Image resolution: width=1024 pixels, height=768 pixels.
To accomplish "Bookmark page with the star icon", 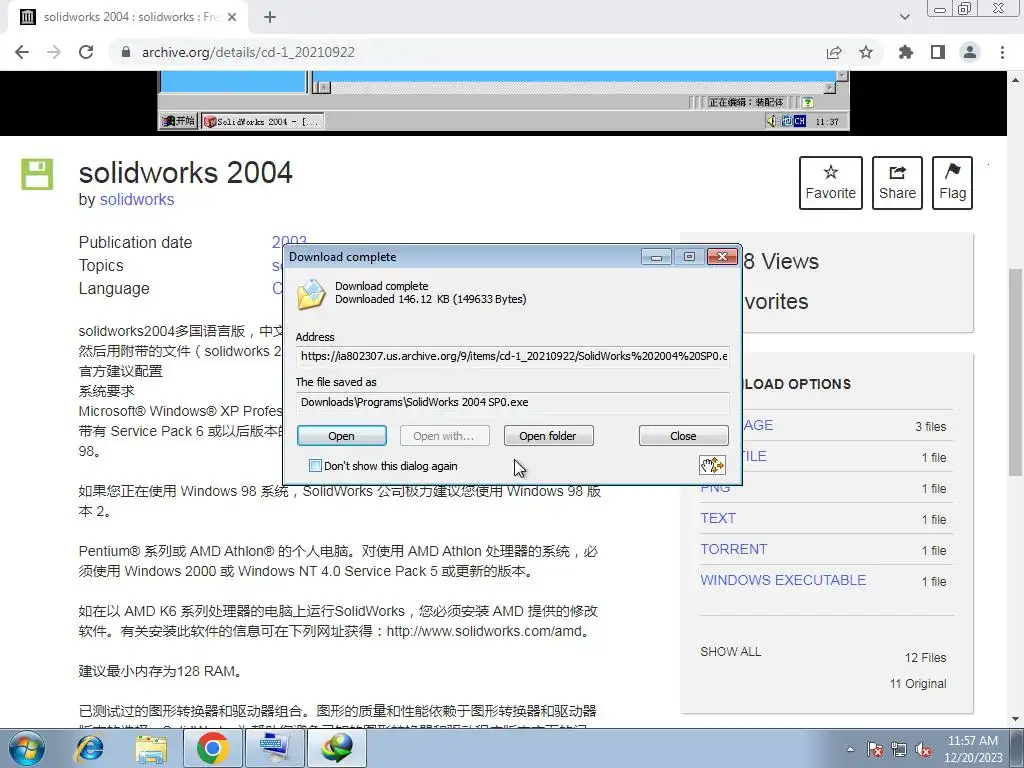I will pyautogui.click(x=866, y=52).
